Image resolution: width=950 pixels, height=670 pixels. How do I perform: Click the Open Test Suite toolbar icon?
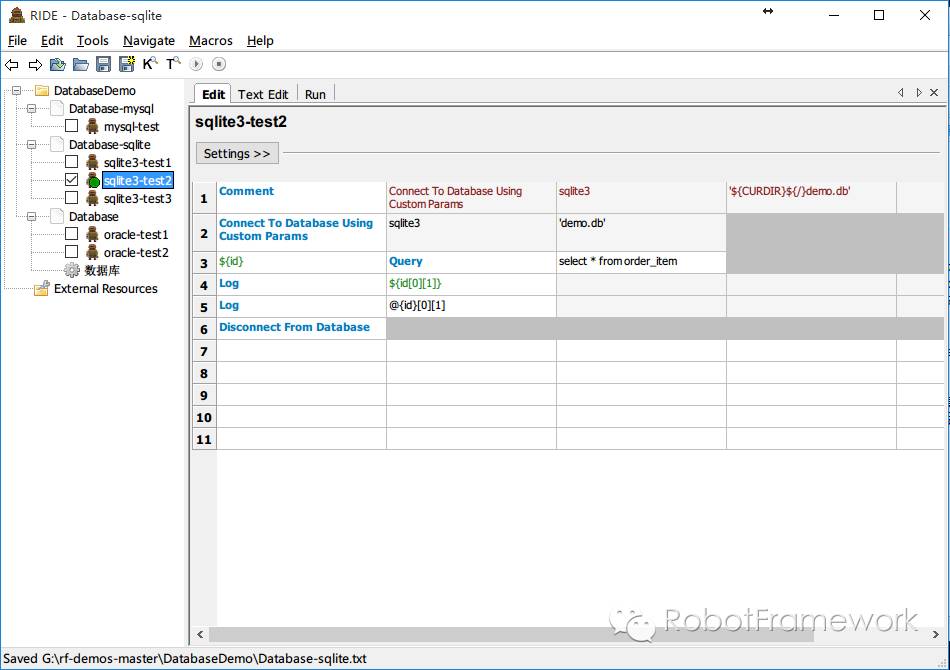[x=58, y=64]
